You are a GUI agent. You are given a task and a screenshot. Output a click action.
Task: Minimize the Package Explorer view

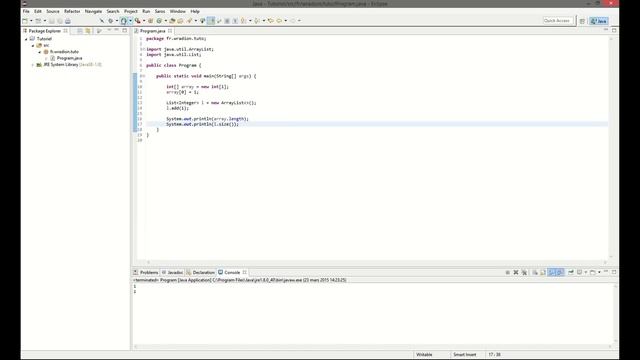(x=117, y=31)
